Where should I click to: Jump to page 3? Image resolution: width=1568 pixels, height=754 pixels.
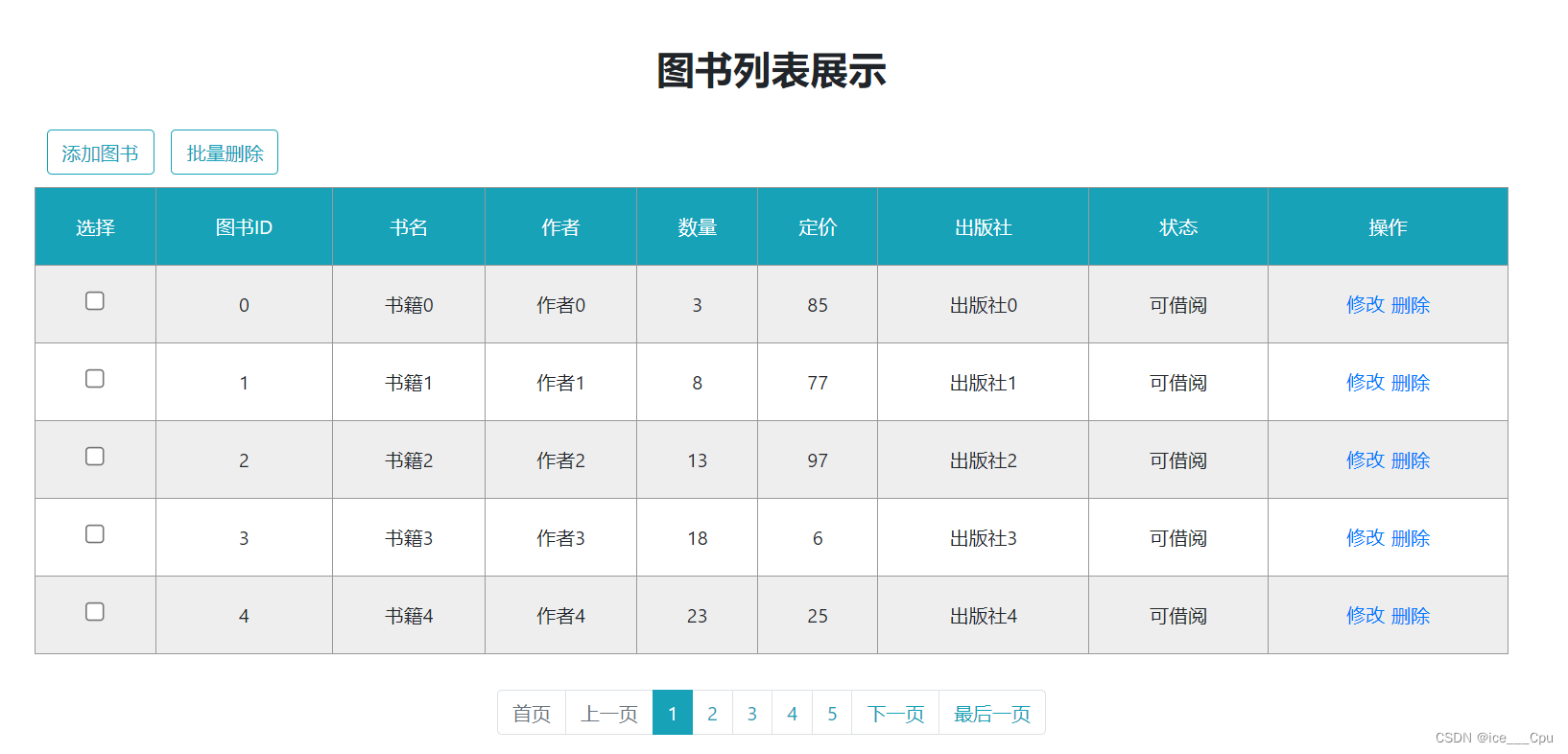752,713
